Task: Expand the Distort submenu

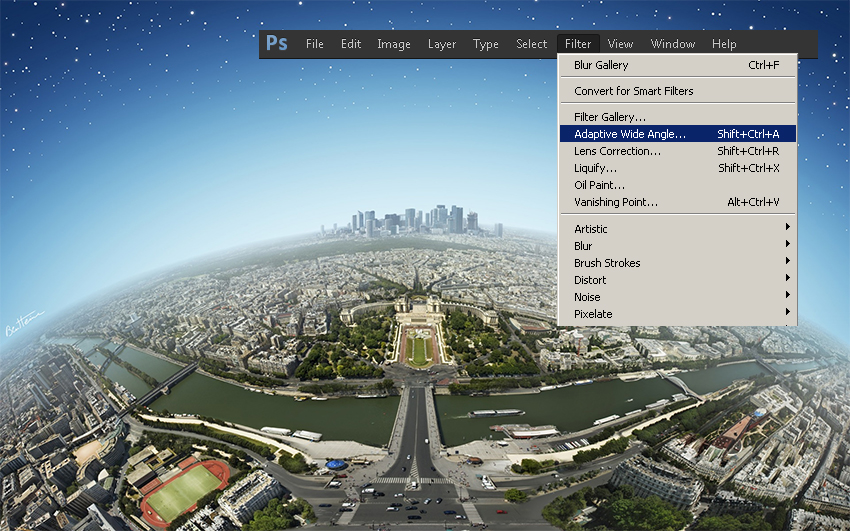Action: pyautogui.click(x=678, y=280)
